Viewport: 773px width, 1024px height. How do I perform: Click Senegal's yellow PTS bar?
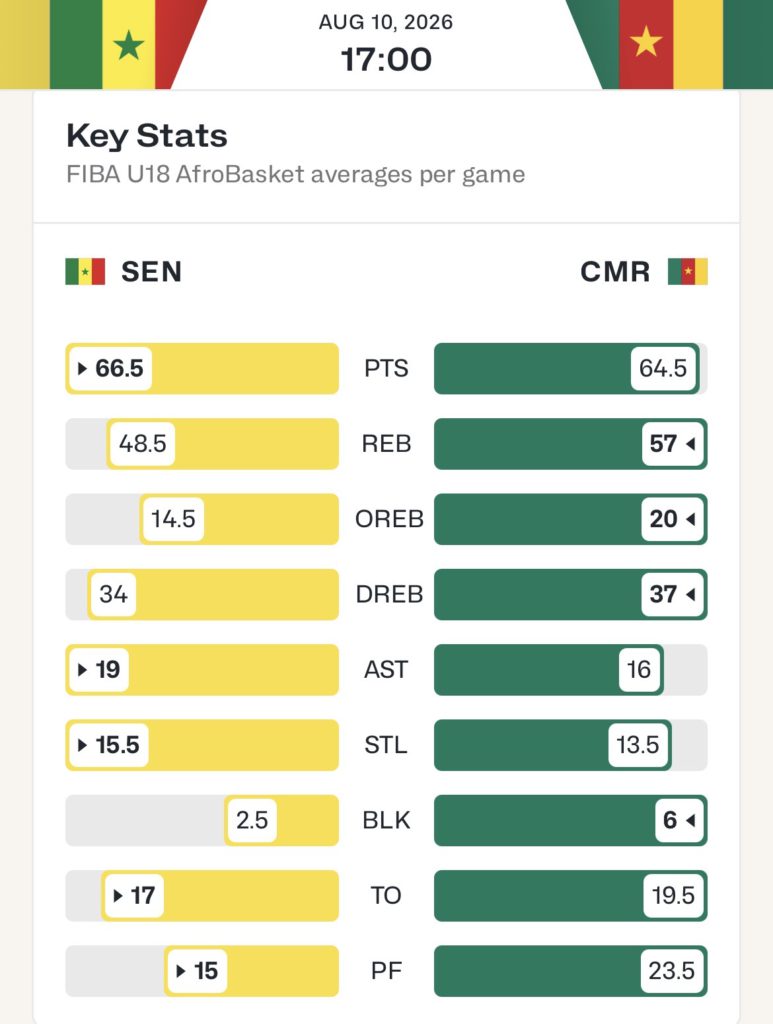[x=202, y=368]
